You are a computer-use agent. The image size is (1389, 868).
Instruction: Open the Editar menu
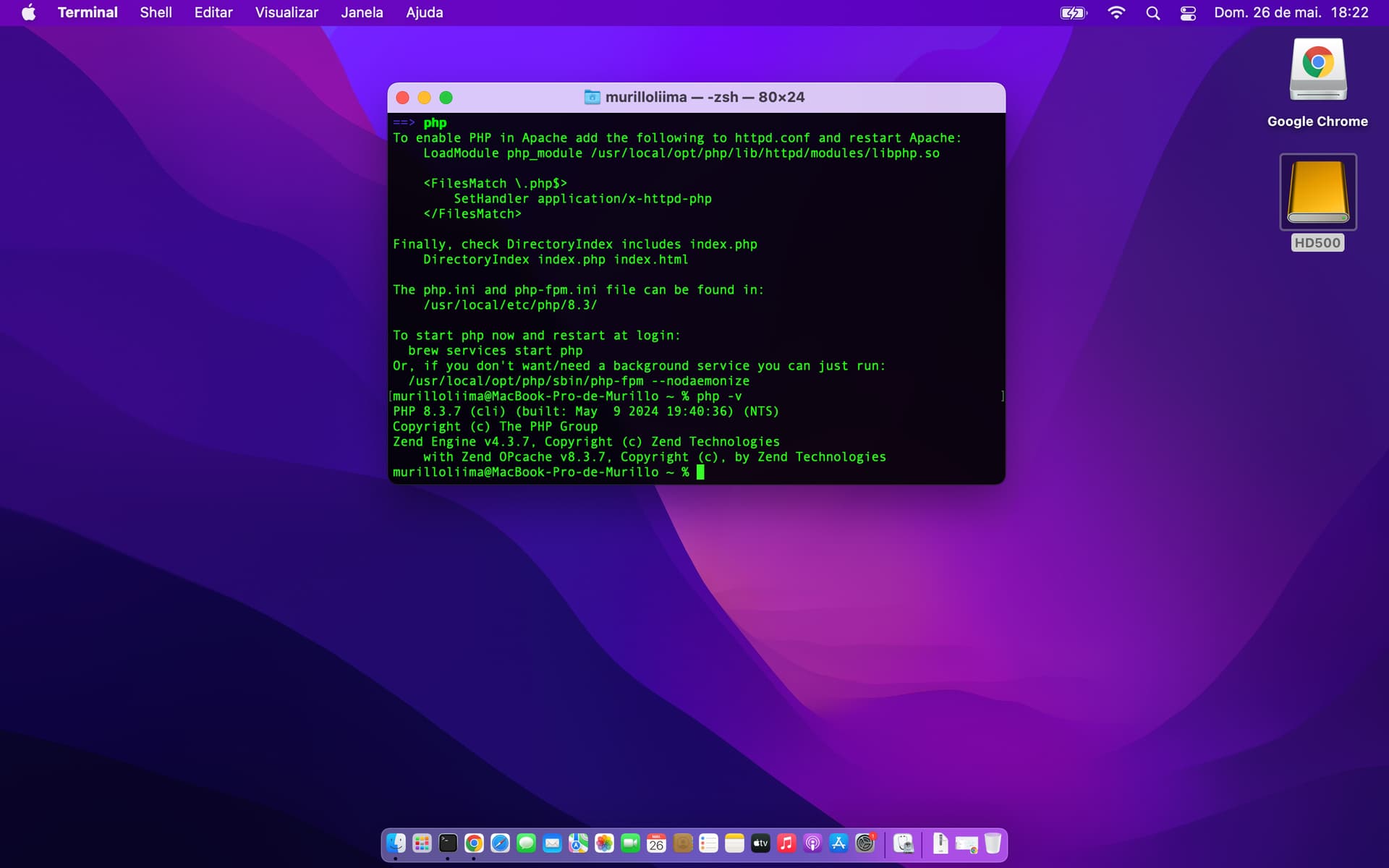tap(213, 12)
